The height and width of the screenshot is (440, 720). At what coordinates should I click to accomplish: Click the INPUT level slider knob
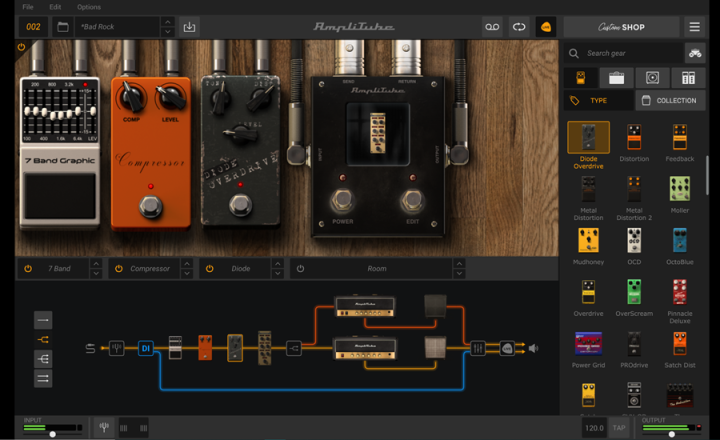[53, 434]
